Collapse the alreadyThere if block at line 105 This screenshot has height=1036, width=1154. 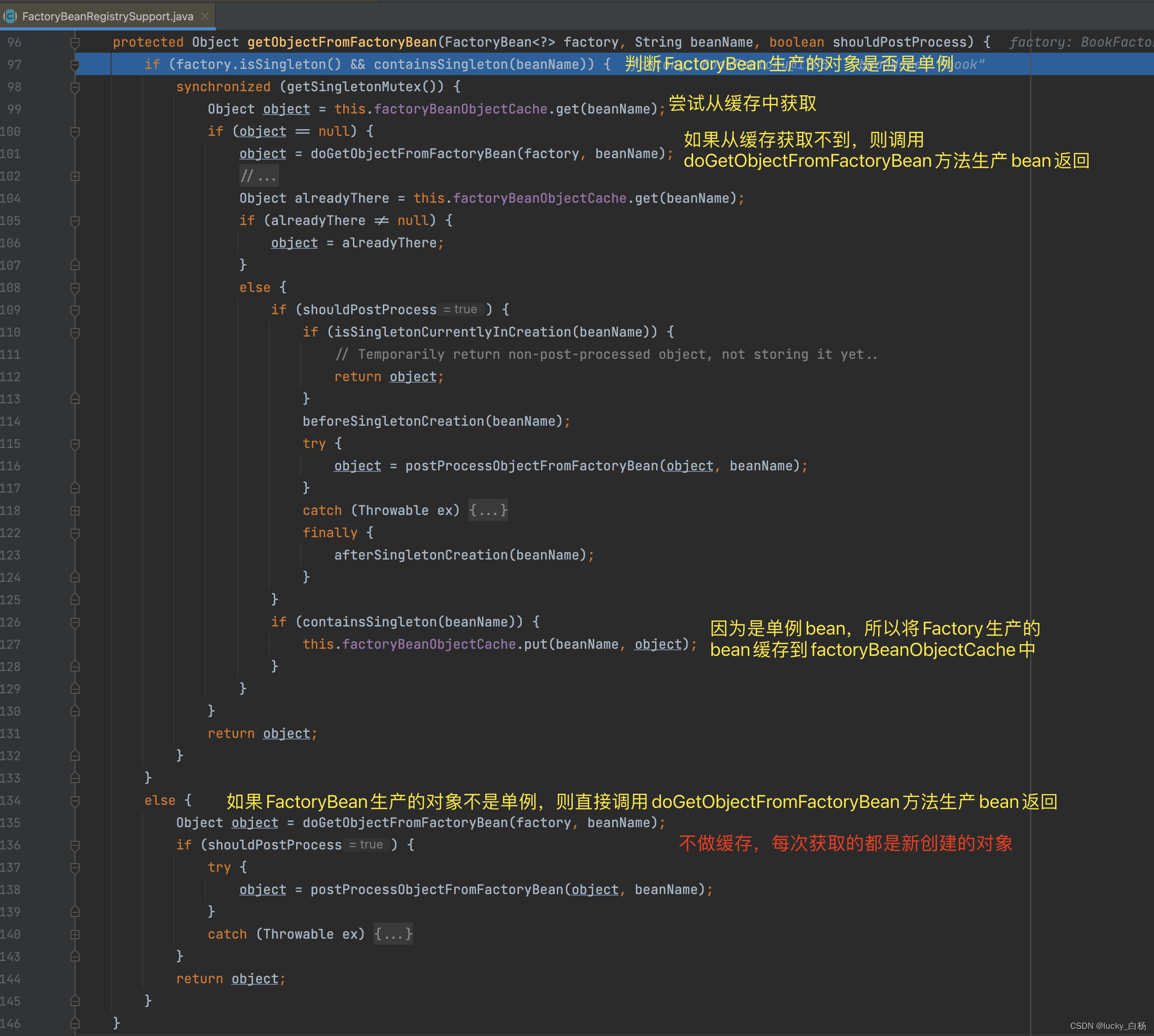[75, 221]
